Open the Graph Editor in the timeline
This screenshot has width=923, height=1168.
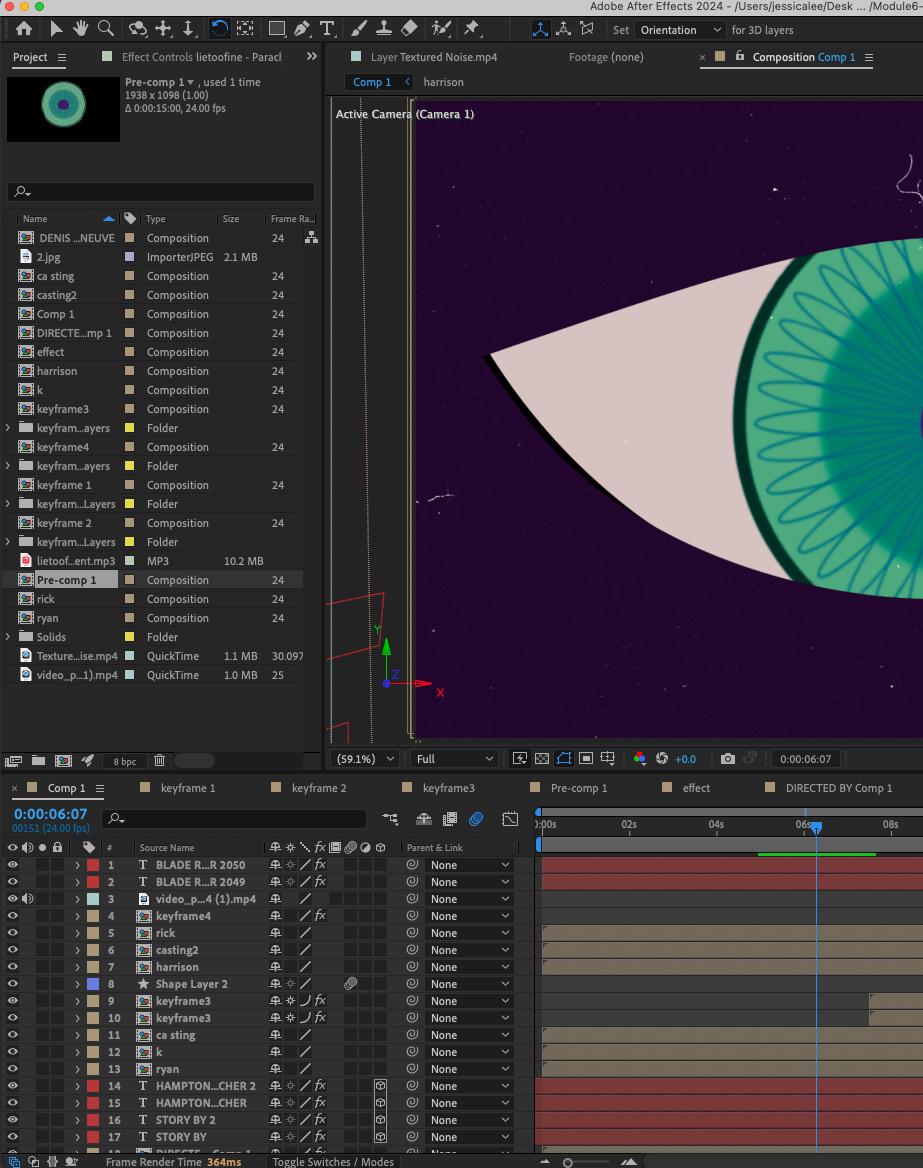coord(510,819)
